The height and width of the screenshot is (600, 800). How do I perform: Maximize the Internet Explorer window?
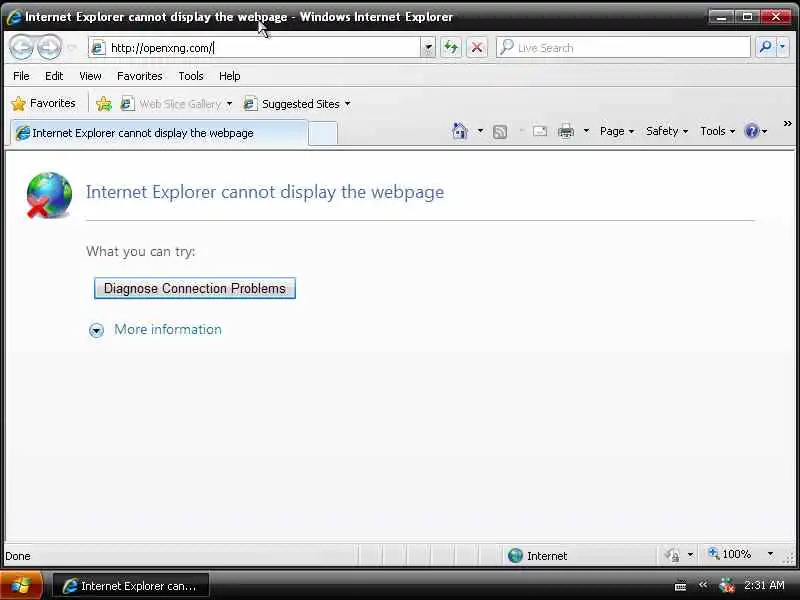747,17
